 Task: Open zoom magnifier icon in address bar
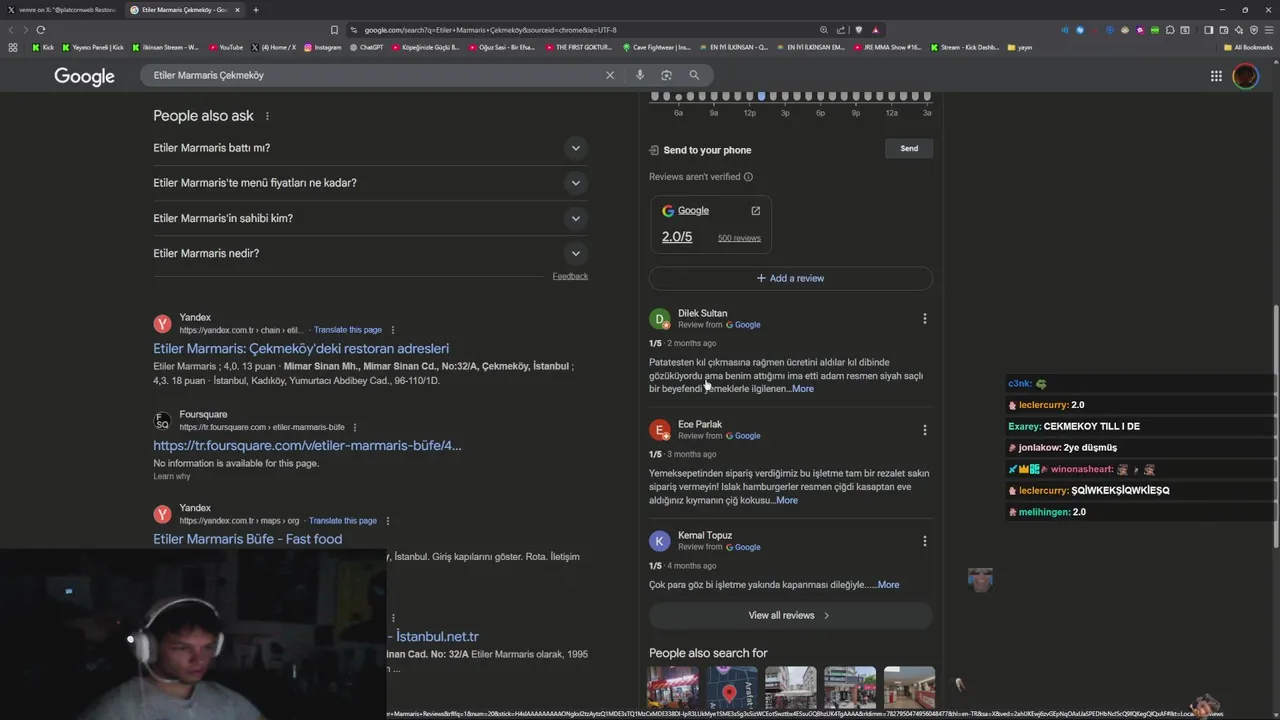[824, 30]
